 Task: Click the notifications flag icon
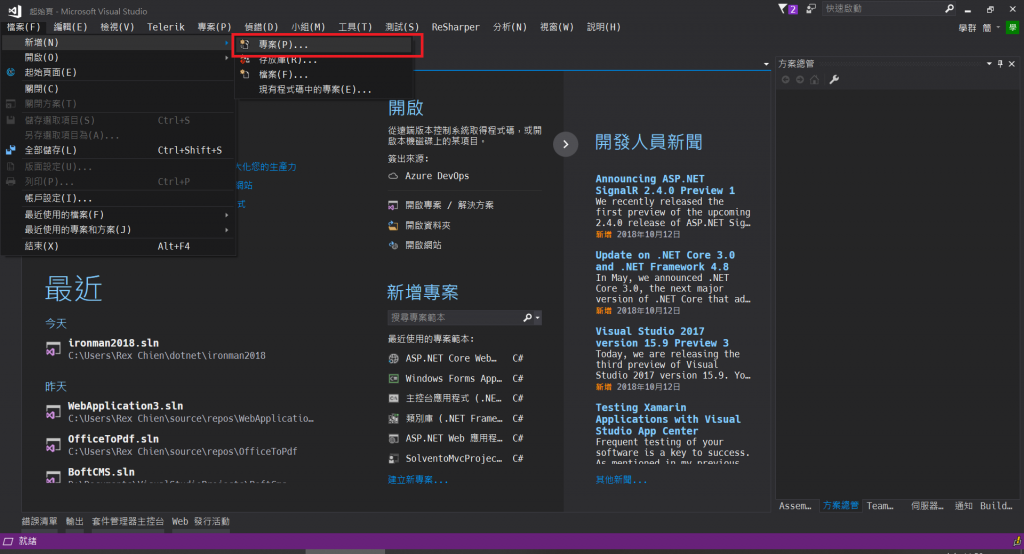click(x=783, y=9)
